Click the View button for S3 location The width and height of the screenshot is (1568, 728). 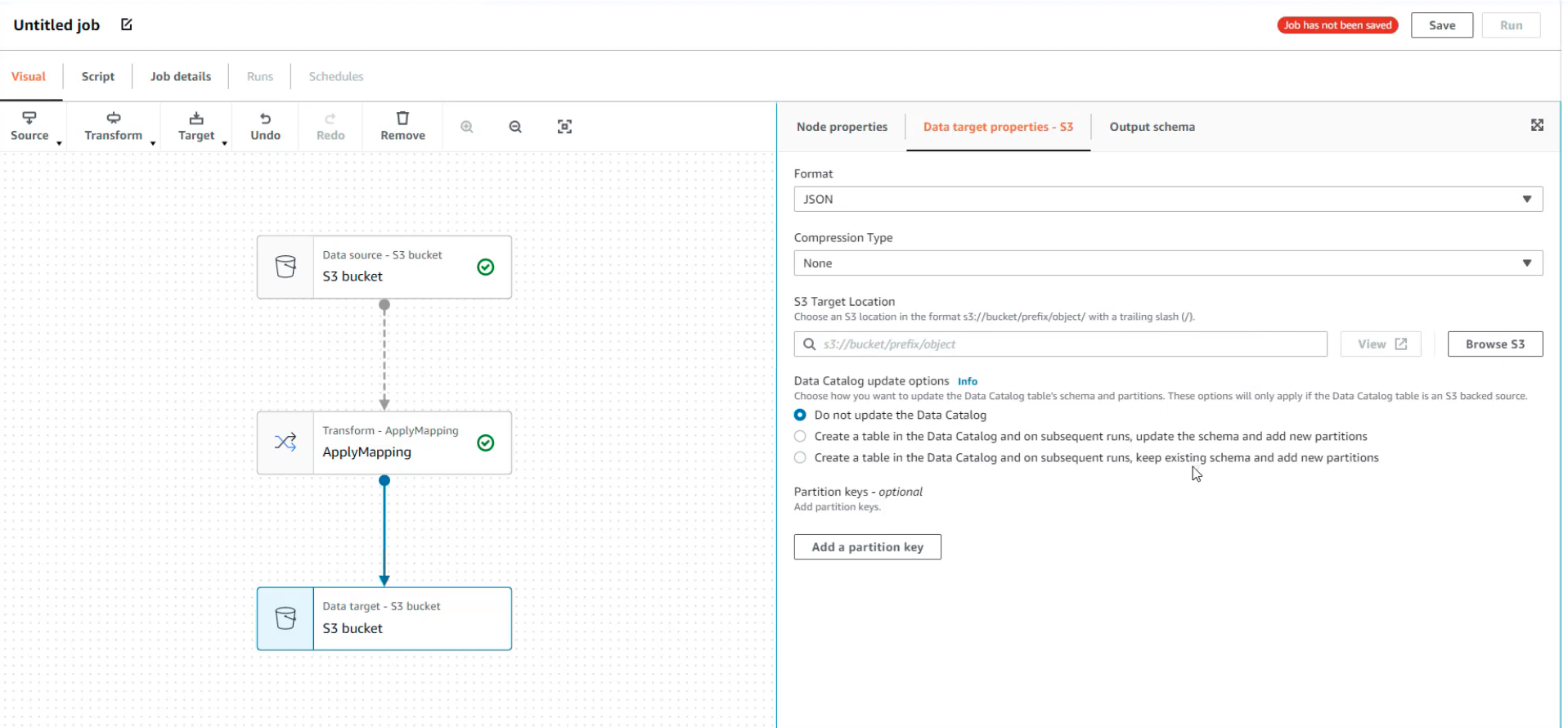[x=1381, y=344]
